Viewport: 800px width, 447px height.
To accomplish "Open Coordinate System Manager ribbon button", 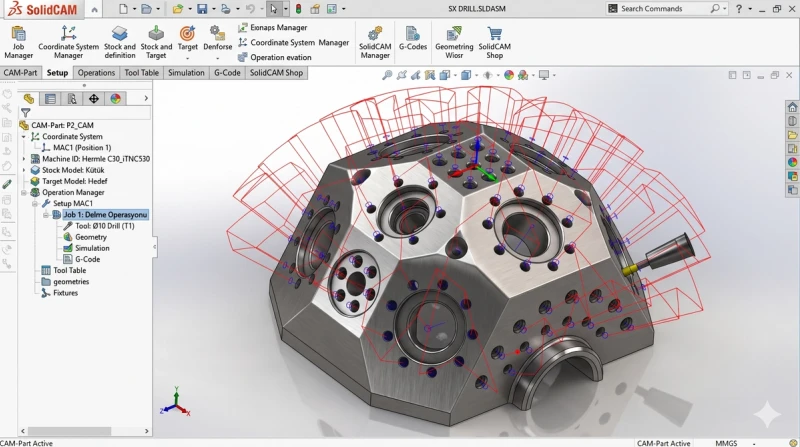I will 68,42.
